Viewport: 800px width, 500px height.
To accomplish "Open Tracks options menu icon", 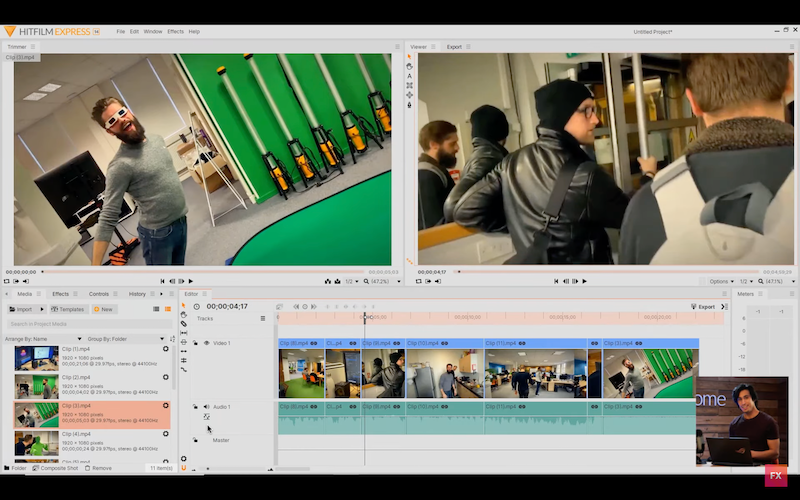I will click(x=263, y=318).
